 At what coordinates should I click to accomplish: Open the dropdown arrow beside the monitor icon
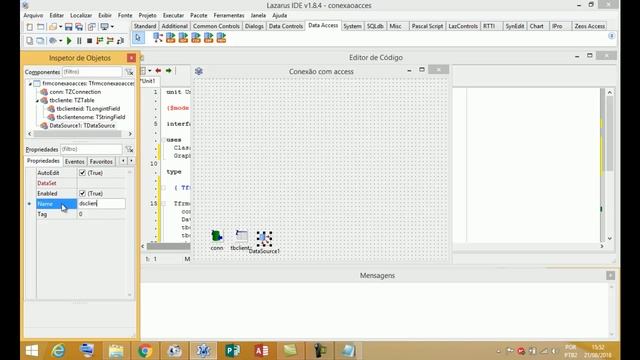pyautogui.click(x=112, y=27)
